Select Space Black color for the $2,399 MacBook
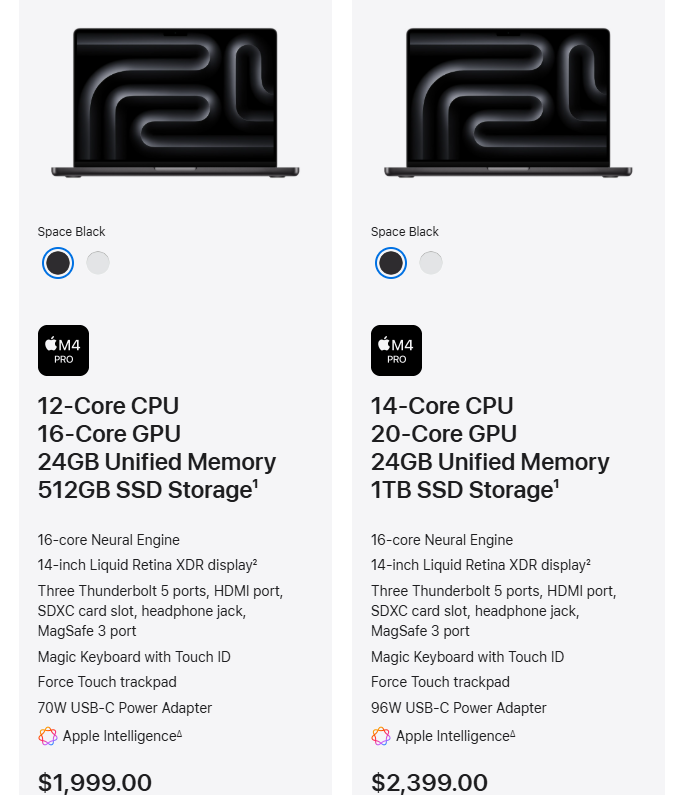Screen dimensions: 684x795 [x=391, y=263]
